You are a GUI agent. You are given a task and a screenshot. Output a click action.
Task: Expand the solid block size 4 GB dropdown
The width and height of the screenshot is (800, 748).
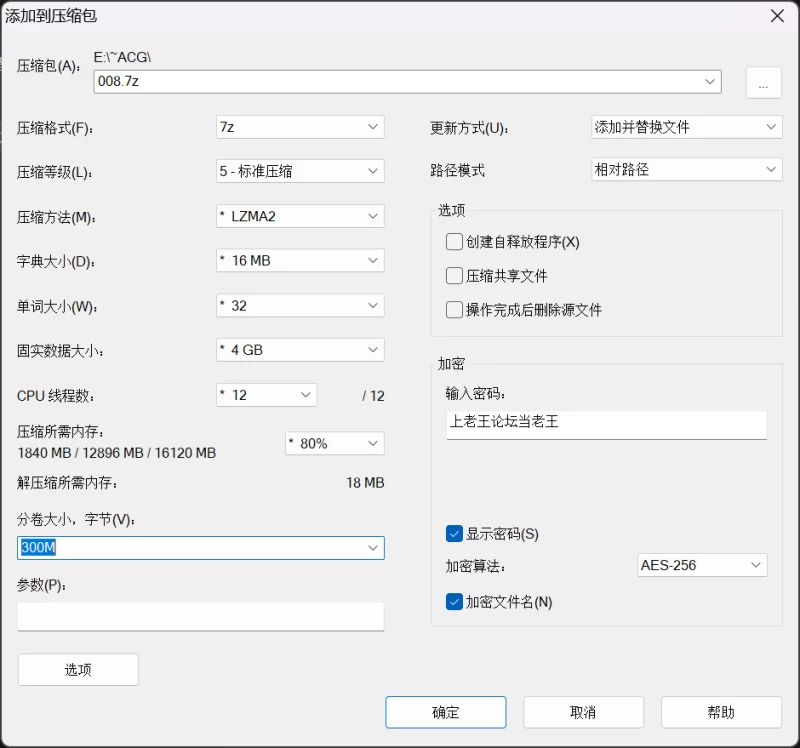tap(300, 350)
